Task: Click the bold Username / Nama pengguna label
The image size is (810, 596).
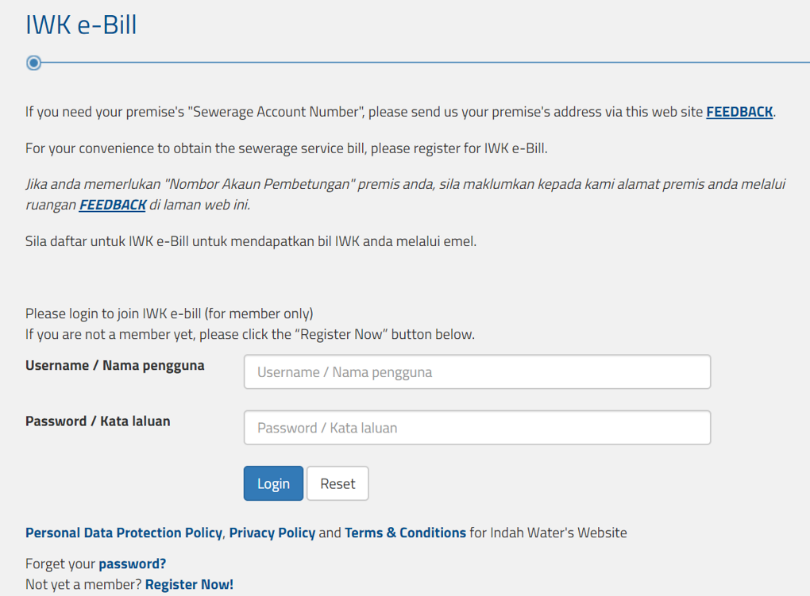Action: click(x=115, y=366)
